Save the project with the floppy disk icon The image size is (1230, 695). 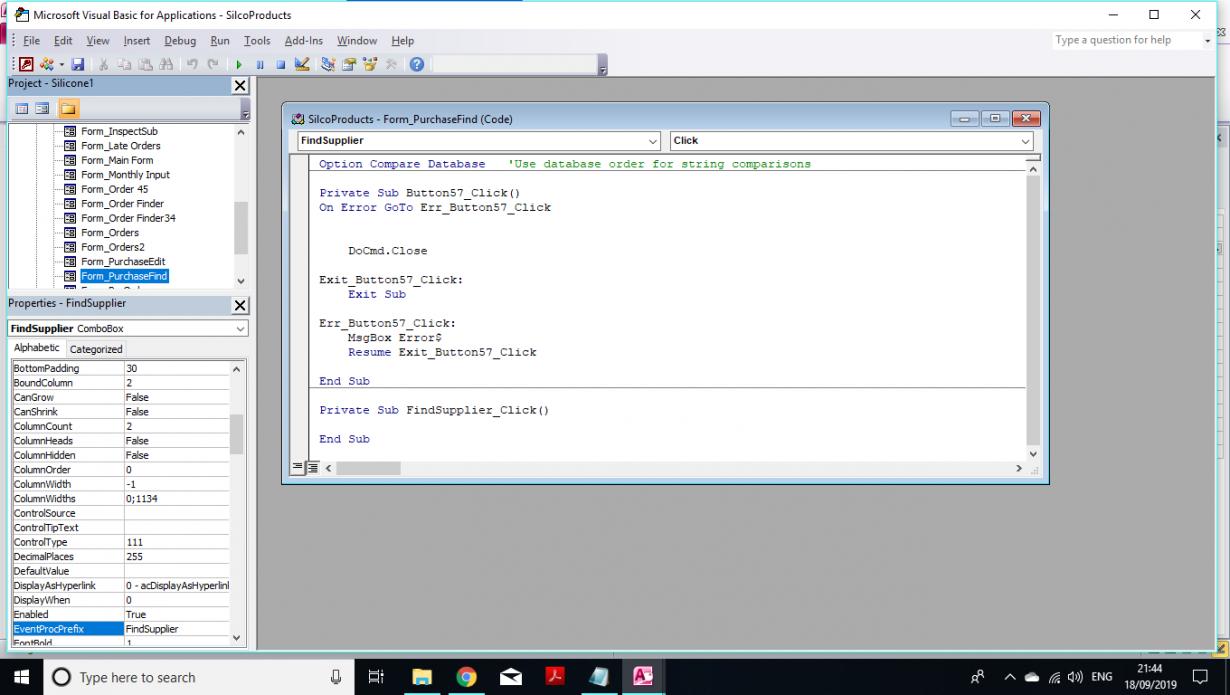point(76,65)
